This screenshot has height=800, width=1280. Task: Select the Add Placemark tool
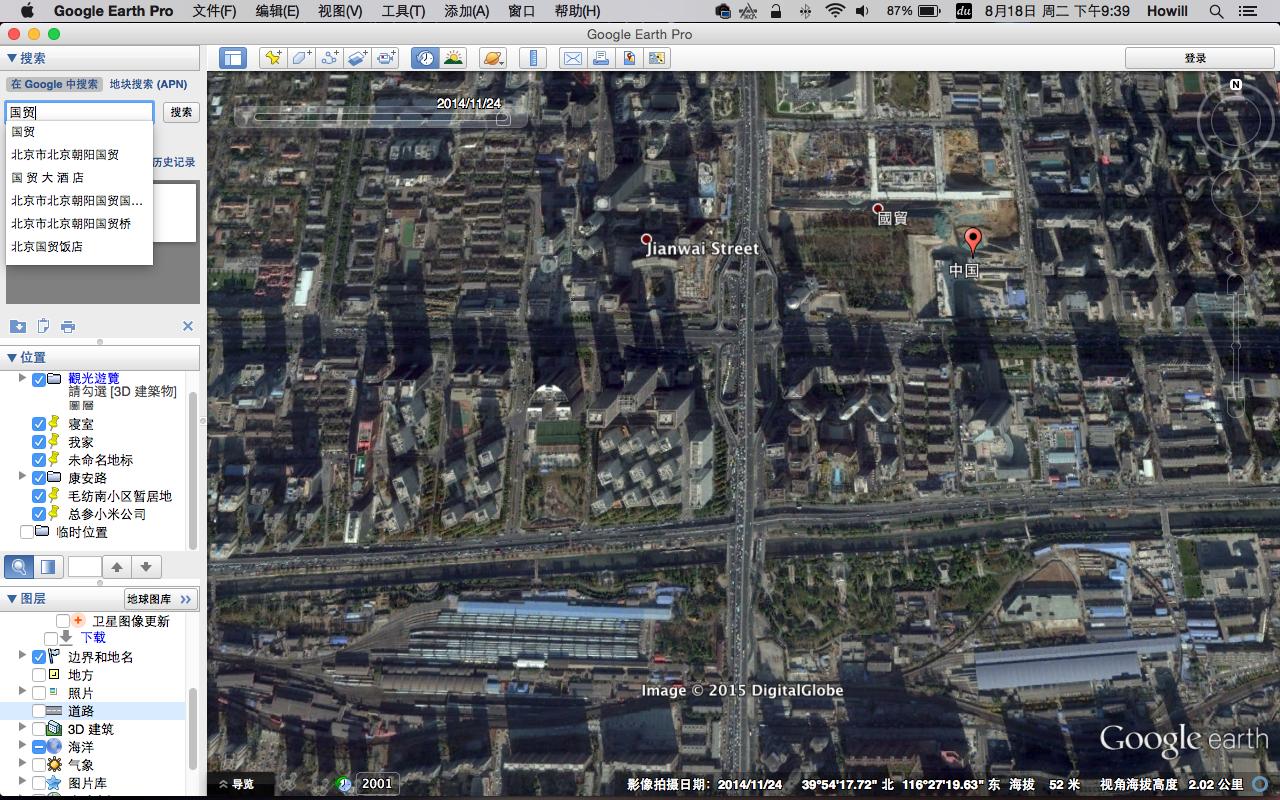(x=272, y=57)
